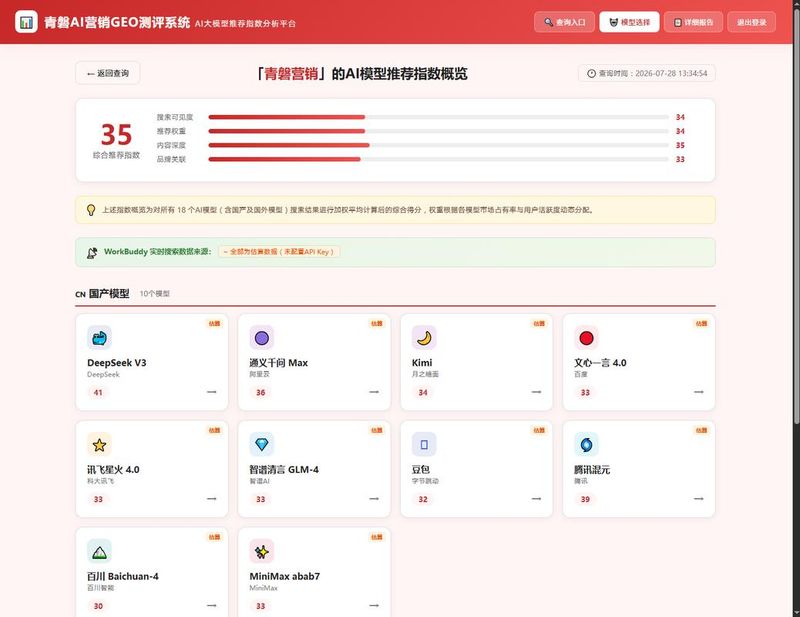
Task: Click the MiniMax abab7 sparkle icon
Action: [262, 551]
